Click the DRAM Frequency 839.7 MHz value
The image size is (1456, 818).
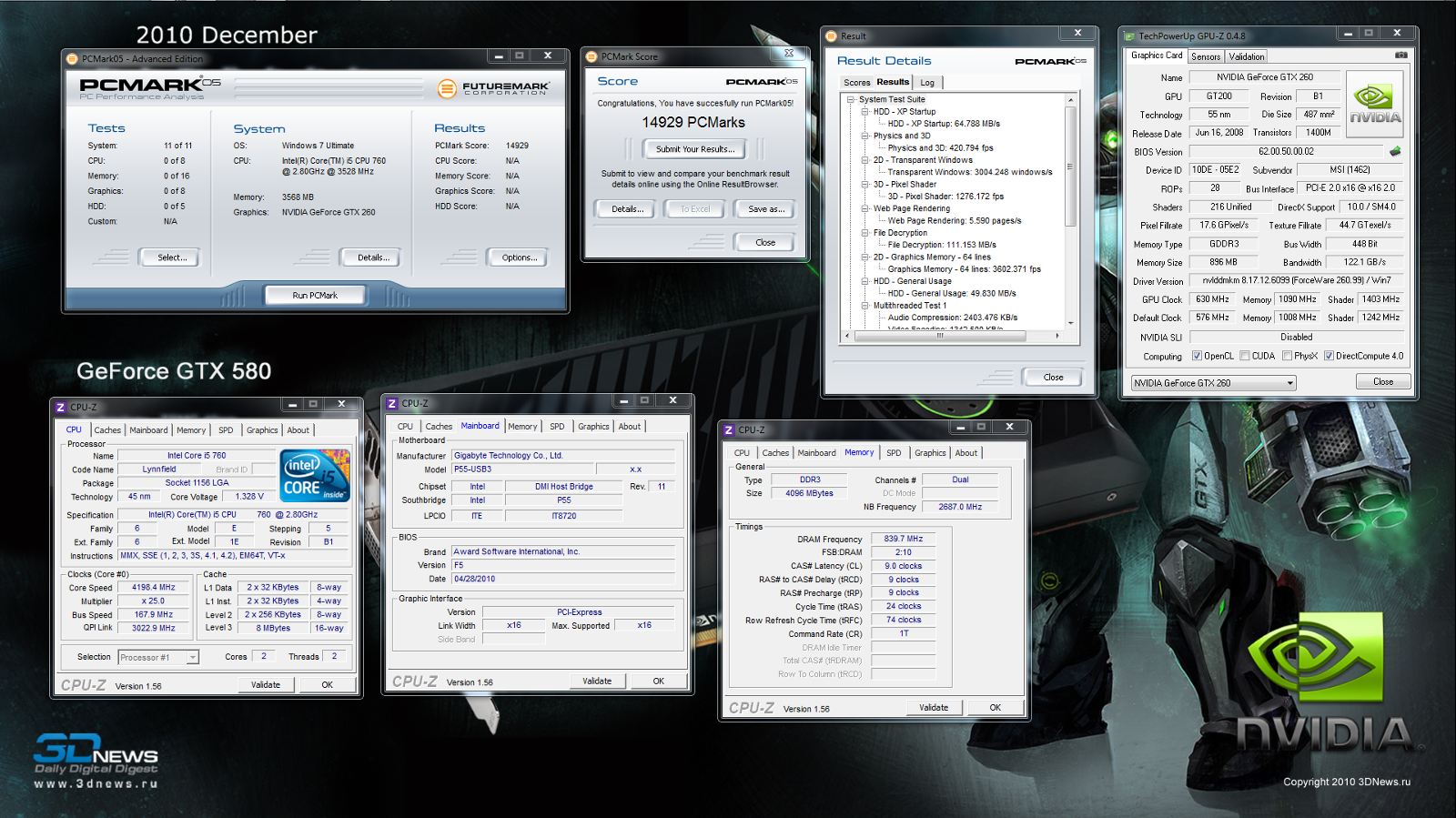tap(903, 539)
